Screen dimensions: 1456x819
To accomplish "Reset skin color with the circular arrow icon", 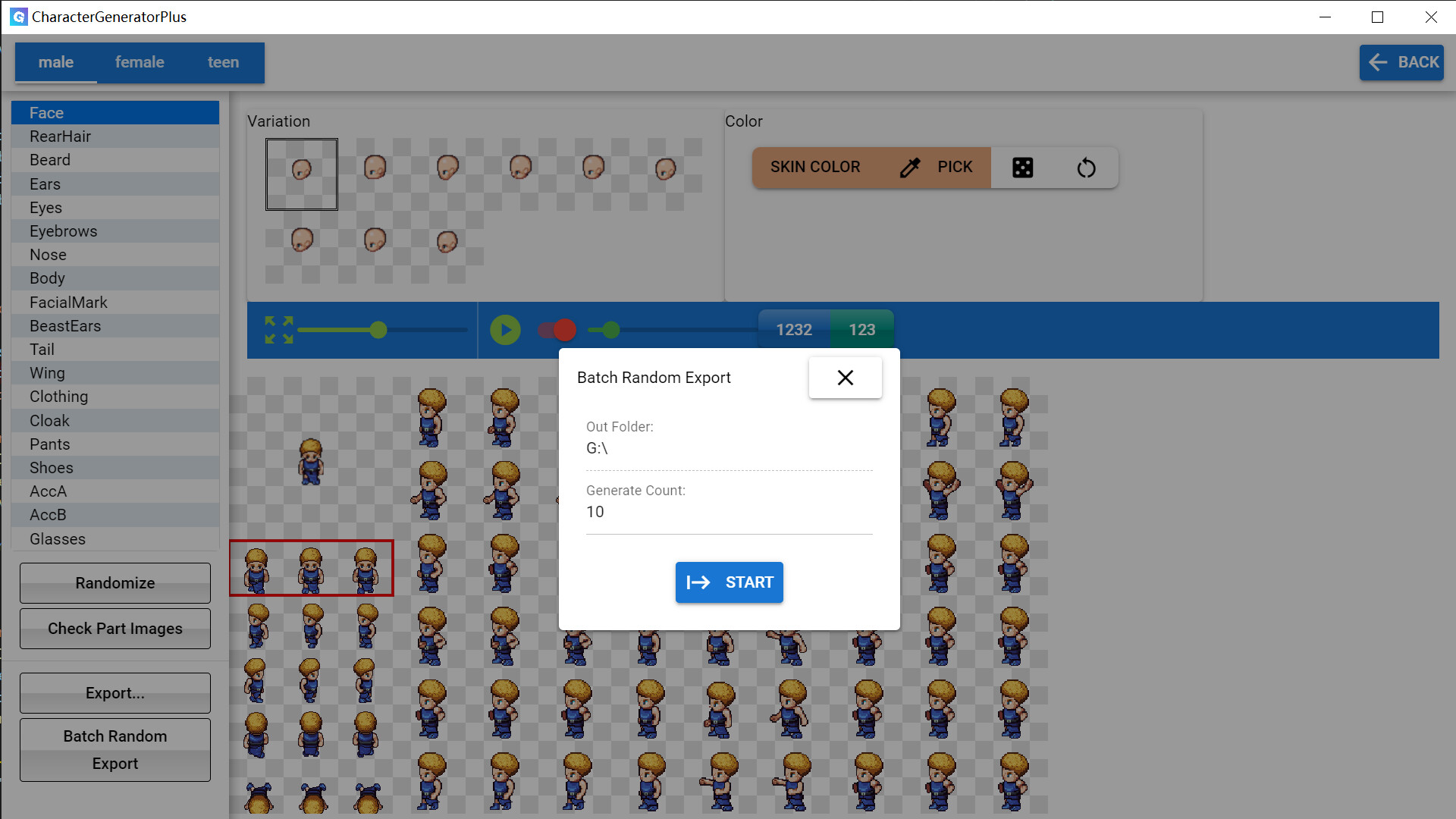I will pyautogui.click(x=1086, y=167).
